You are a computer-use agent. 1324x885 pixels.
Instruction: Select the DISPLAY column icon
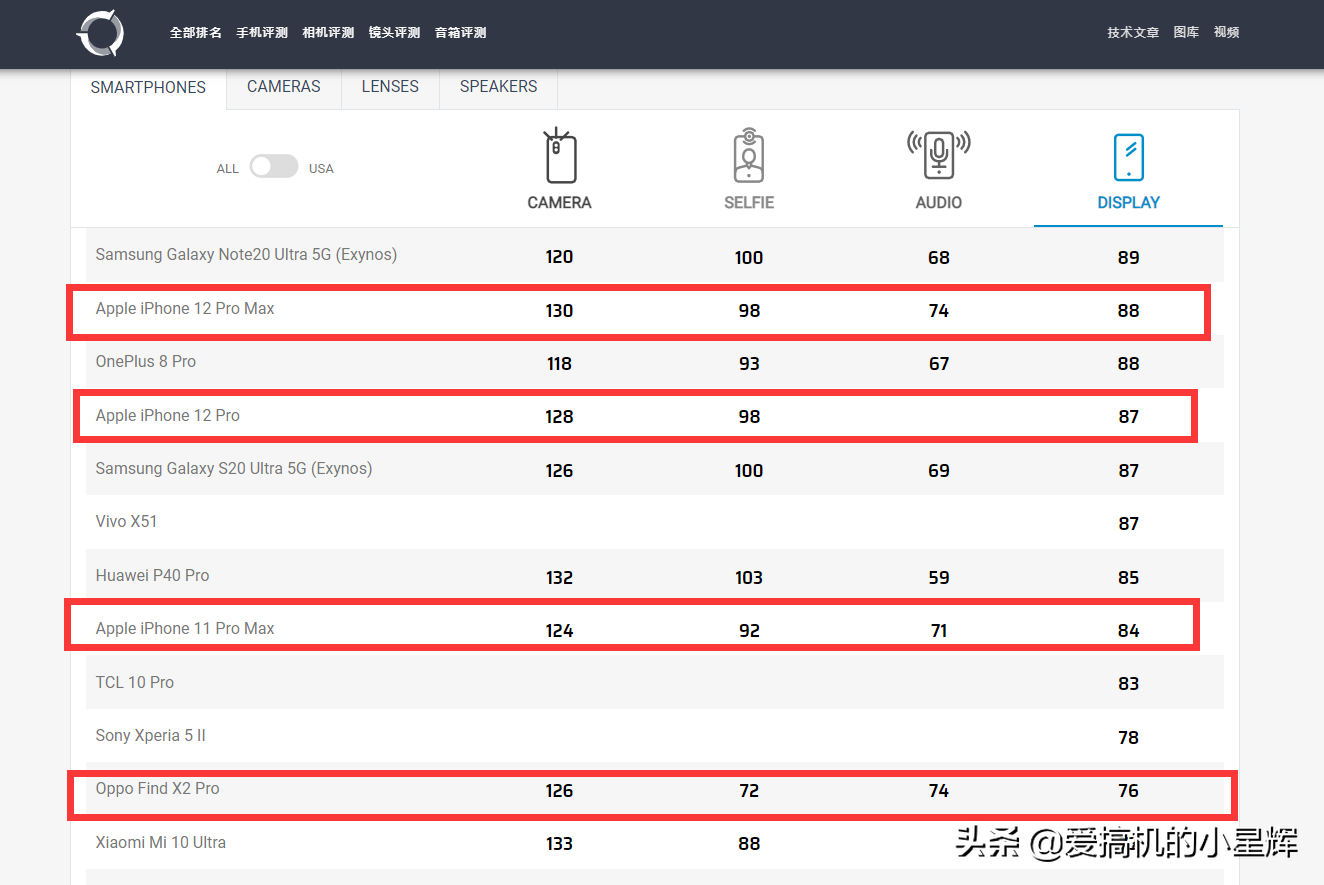pyautogui.click(x=1128, y=156)
